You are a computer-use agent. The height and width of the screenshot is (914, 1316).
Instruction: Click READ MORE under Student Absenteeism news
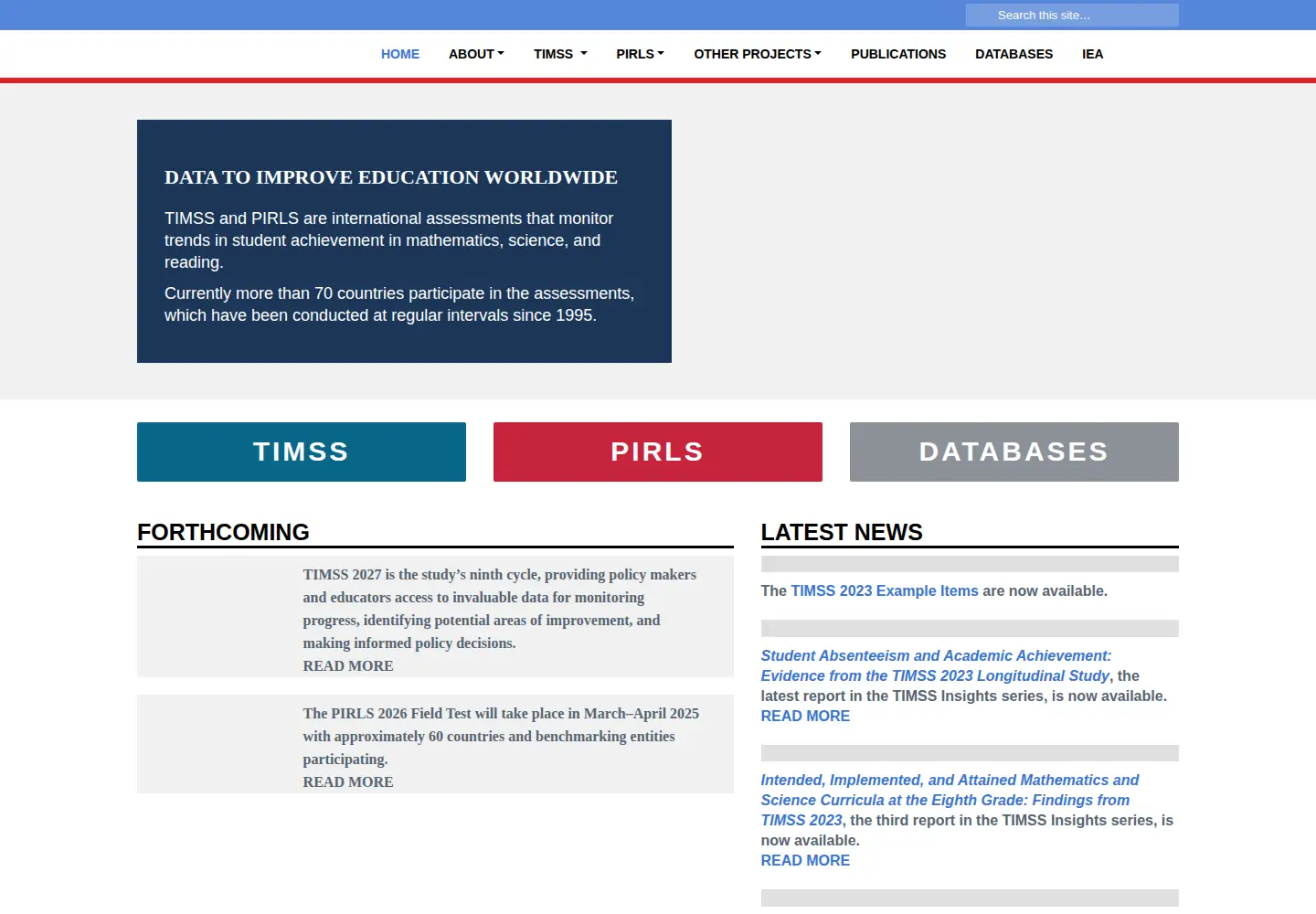pyautogui.click(x=805, y=717)
